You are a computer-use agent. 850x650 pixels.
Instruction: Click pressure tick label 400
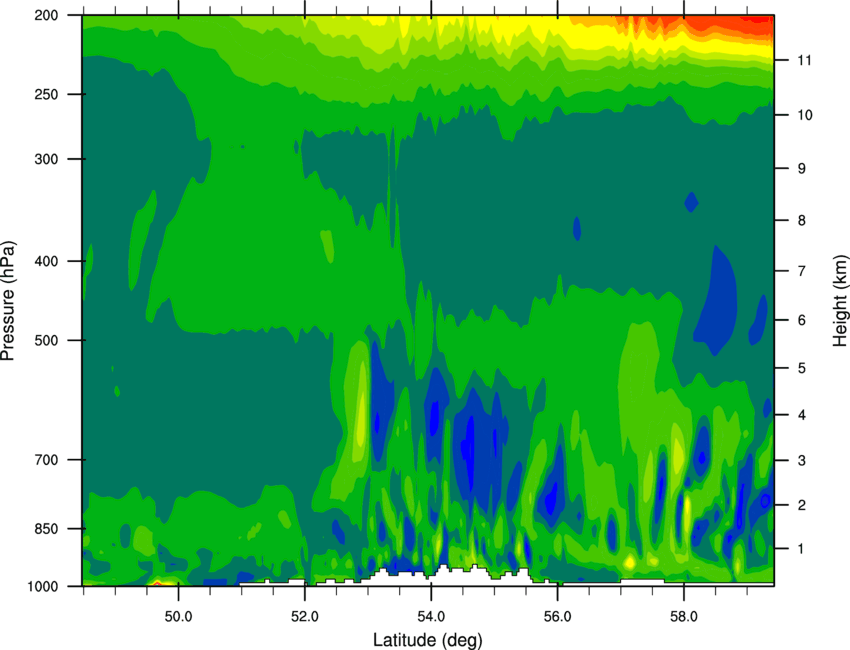tap(47, 261)
